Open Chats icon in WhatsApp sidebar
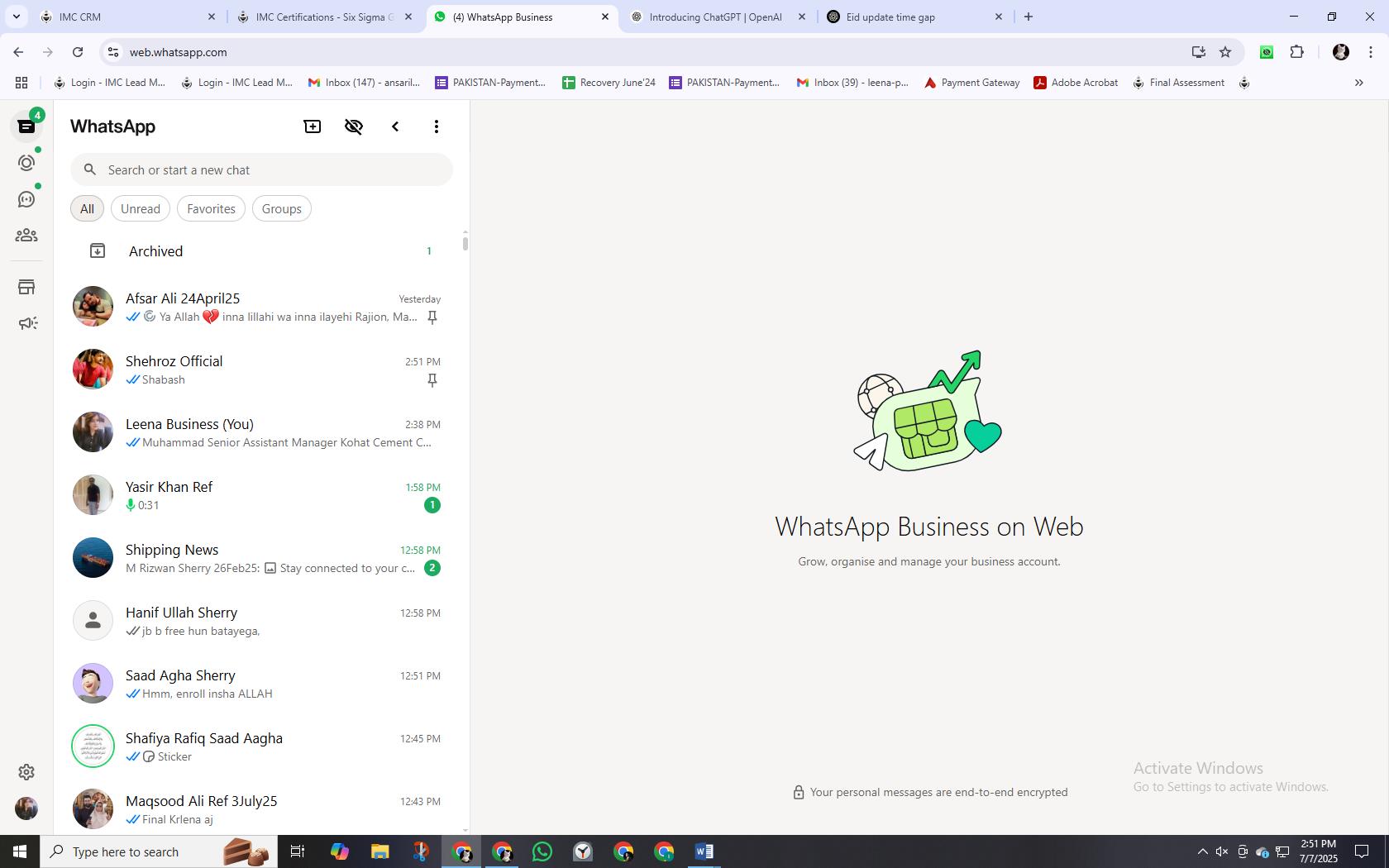Viewport: 1389px width, 868px height. tap(26, 126)
